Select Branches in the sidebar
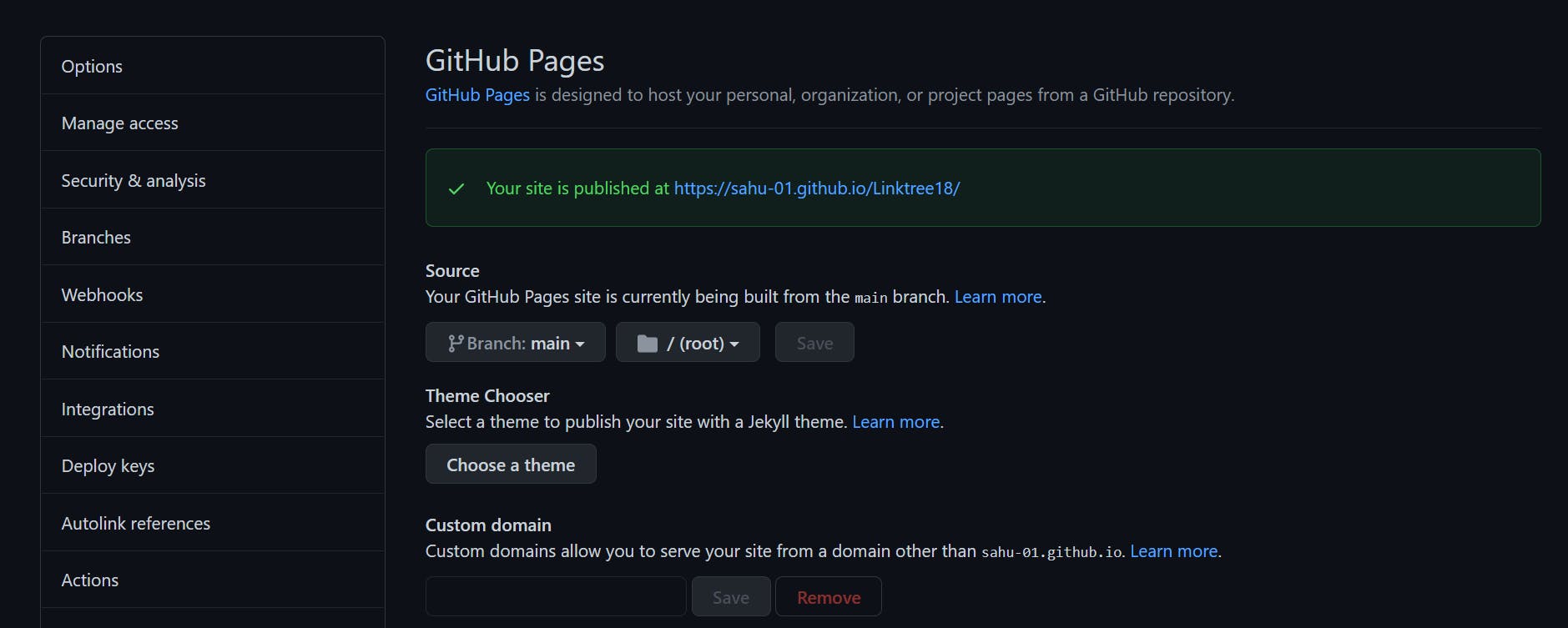 pos(213,237)
